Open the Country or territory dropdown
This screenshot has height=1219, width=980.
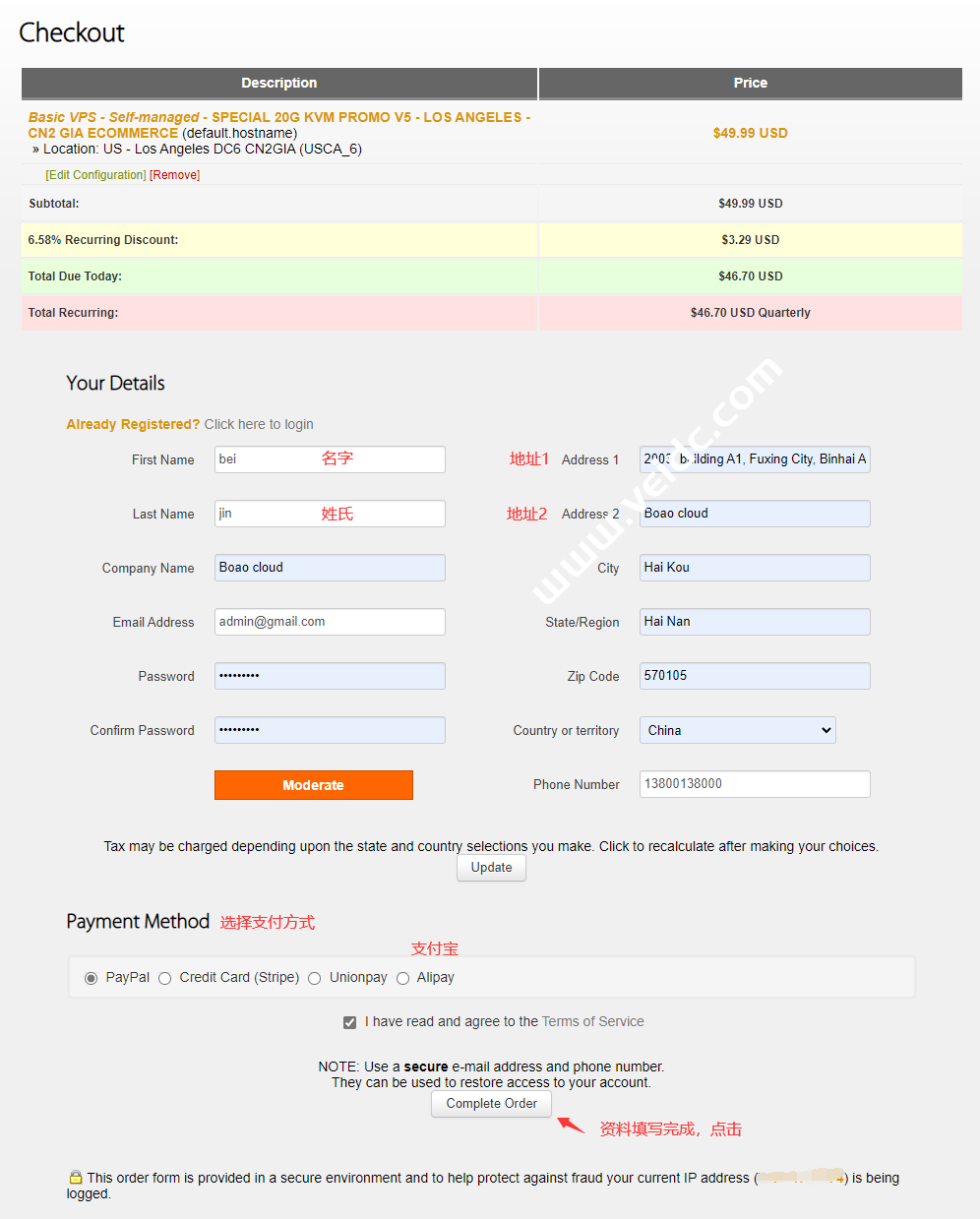[x=738, y=730]
